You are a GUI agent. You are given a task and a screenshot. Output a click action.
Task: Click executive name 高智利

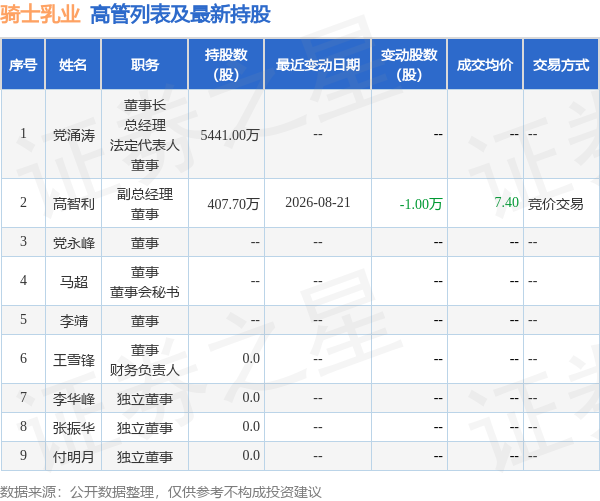pos(73,204)
